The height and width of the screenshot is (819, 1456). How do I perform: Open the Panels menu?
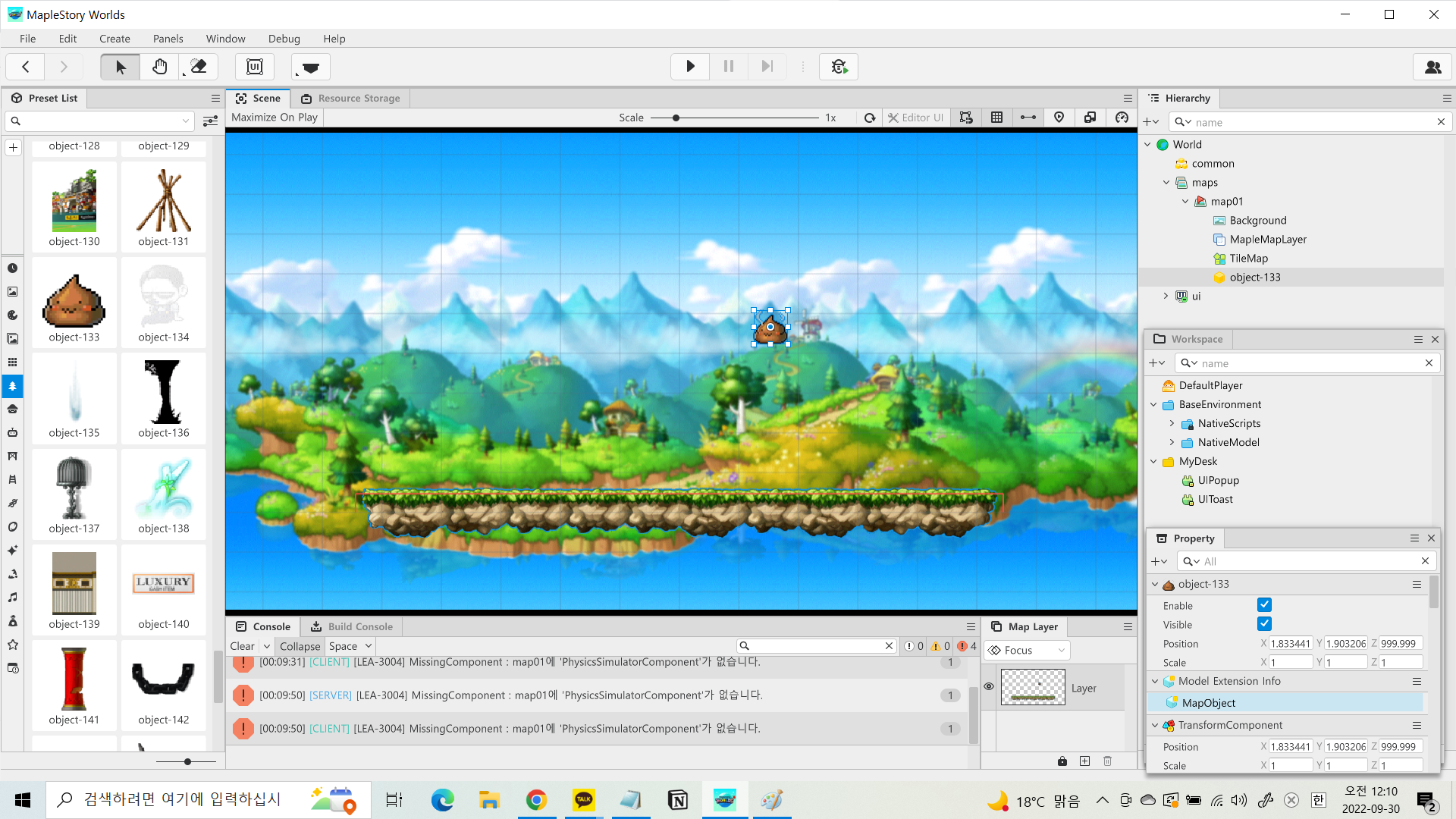(x=168, y=39)
